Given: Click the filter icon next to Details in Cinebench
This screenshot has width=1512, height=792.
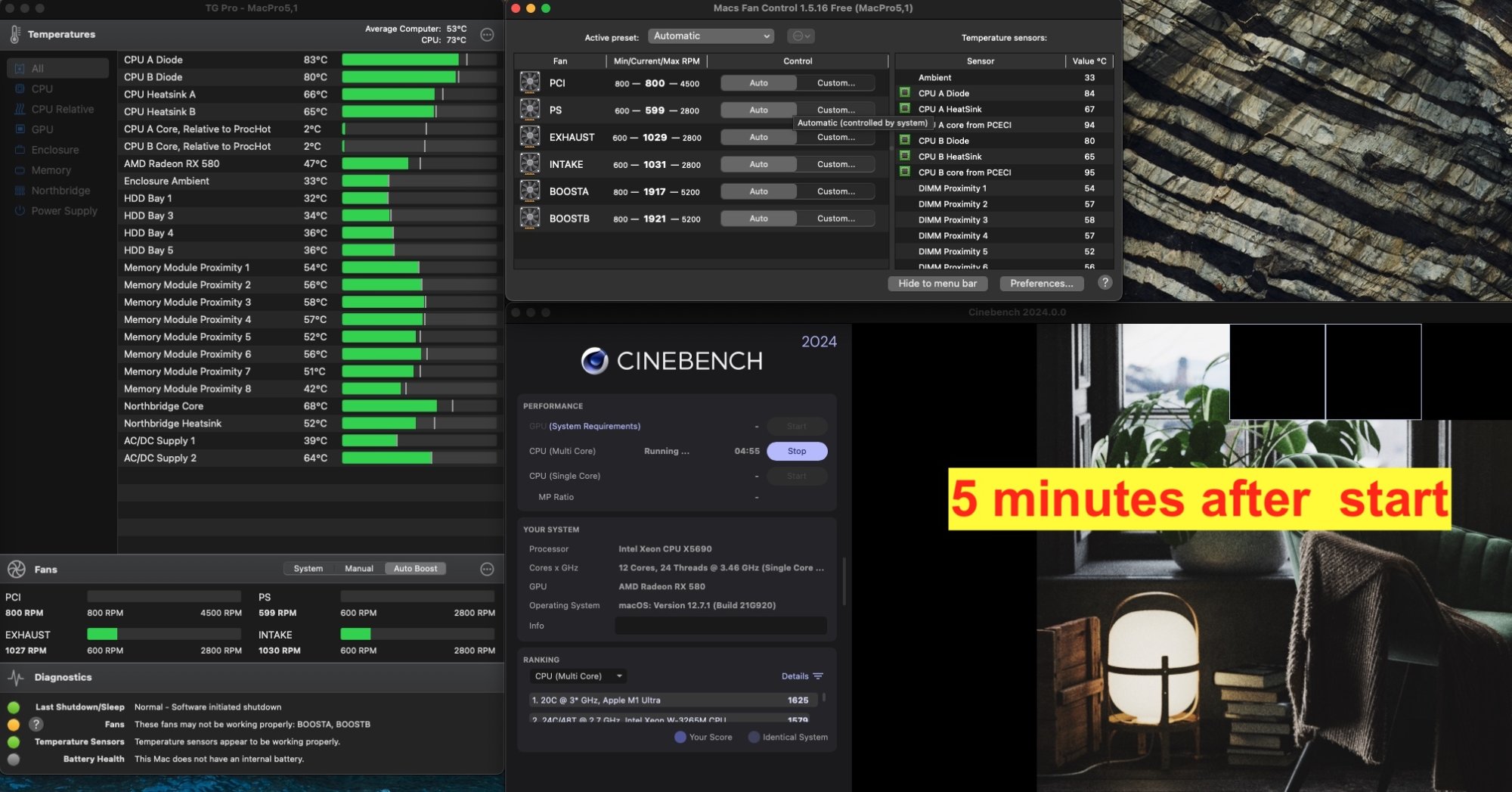Looking at the screenshot, I should click(818, 676).
